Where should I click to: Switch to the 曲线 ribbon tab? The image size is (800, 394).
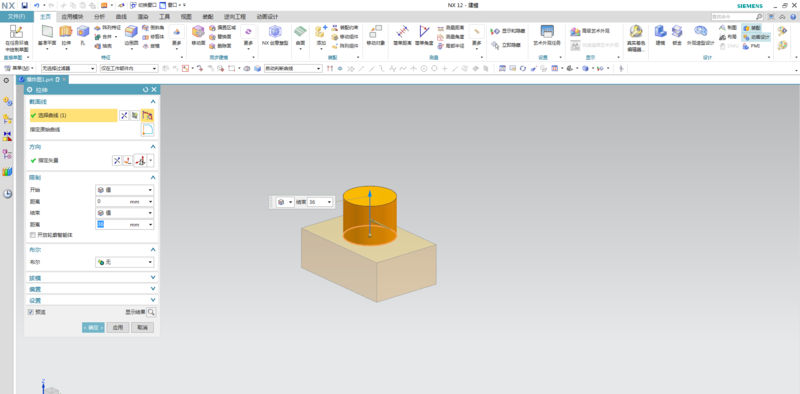click(121, 17)
